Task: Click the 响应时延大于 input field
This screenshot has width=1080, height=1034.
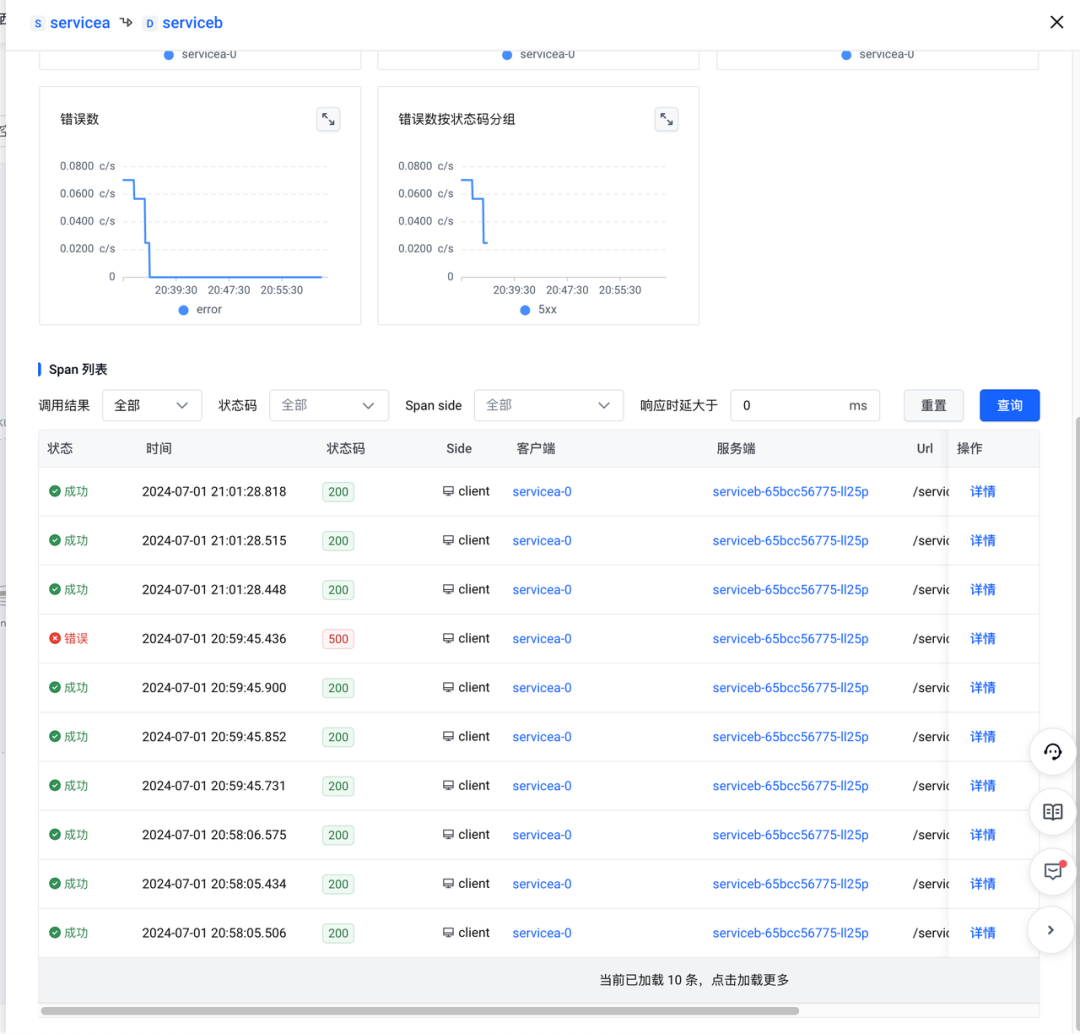Action: 790,405
